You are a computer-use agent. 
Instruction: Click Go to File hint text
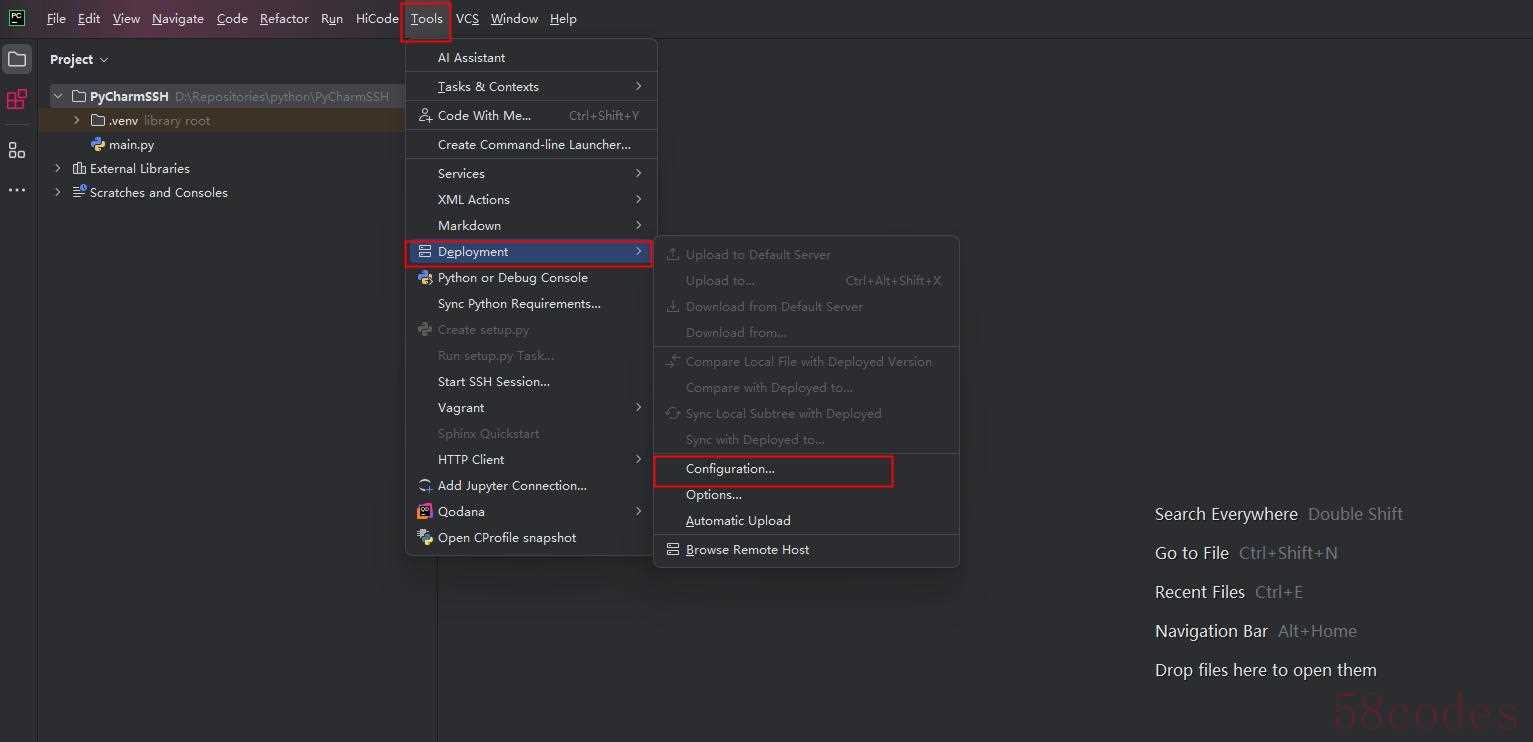[1191, 553]
